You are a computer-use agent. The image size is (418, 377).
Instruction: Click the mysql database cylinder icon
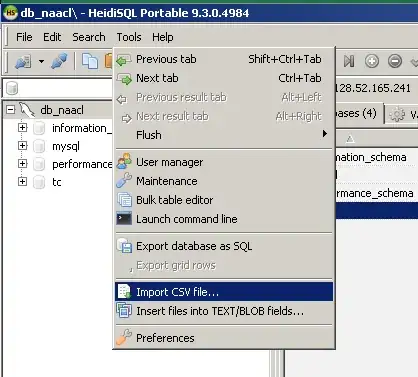(x=39, y=146)
